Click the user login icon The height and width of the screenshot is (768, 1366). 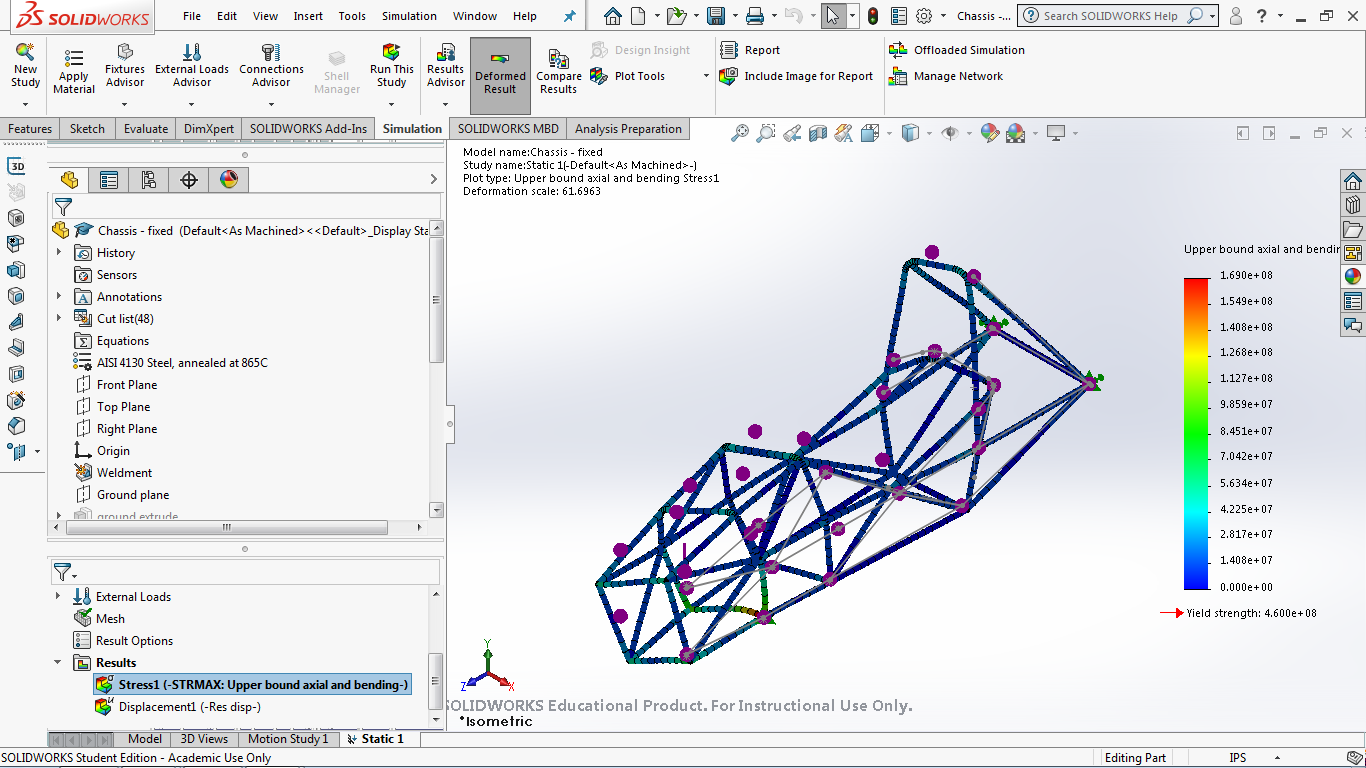point(1236,16)
